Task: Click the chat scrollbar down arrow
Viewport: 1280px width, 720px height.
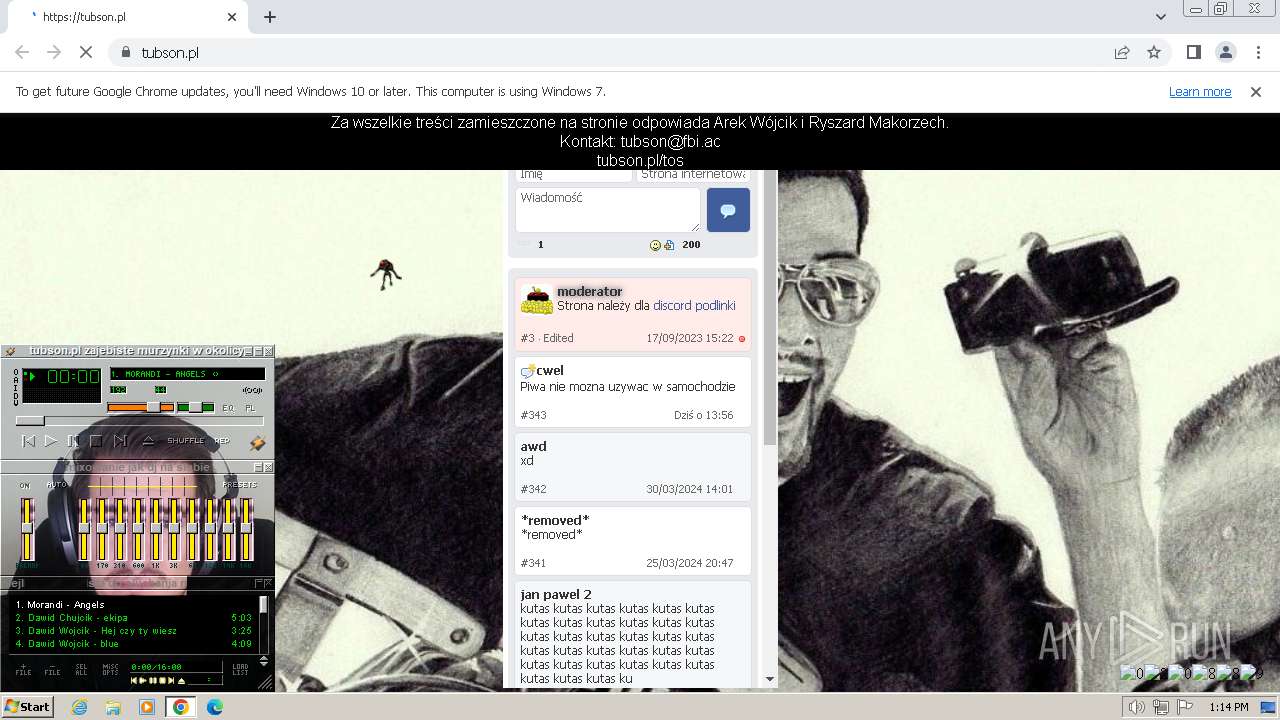Action: coord(769,679)
